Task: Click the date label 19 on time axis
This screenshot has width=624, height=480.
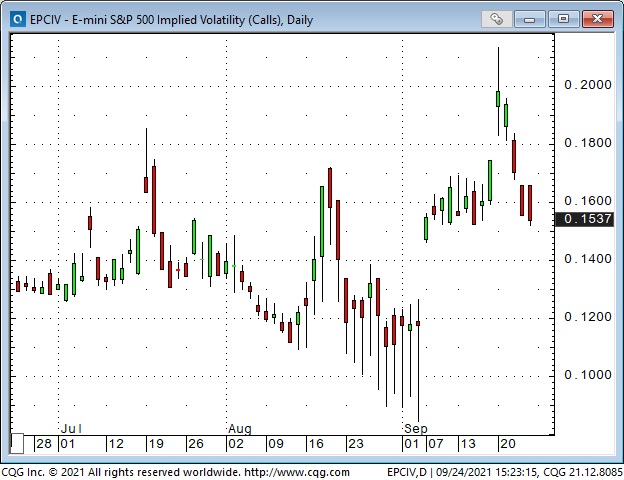Action: 156,443
